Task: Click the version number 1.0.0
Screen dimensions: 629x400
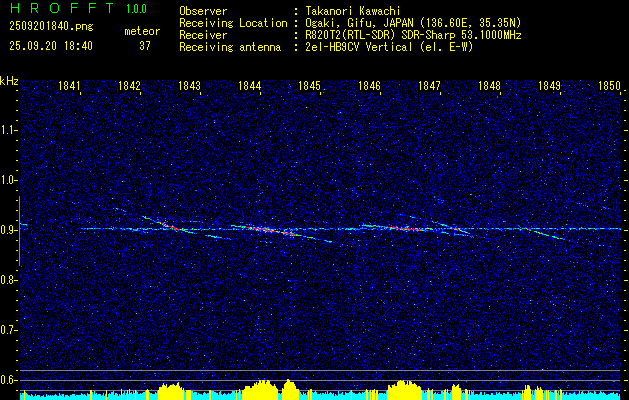Action: click(x=136, y=9)
